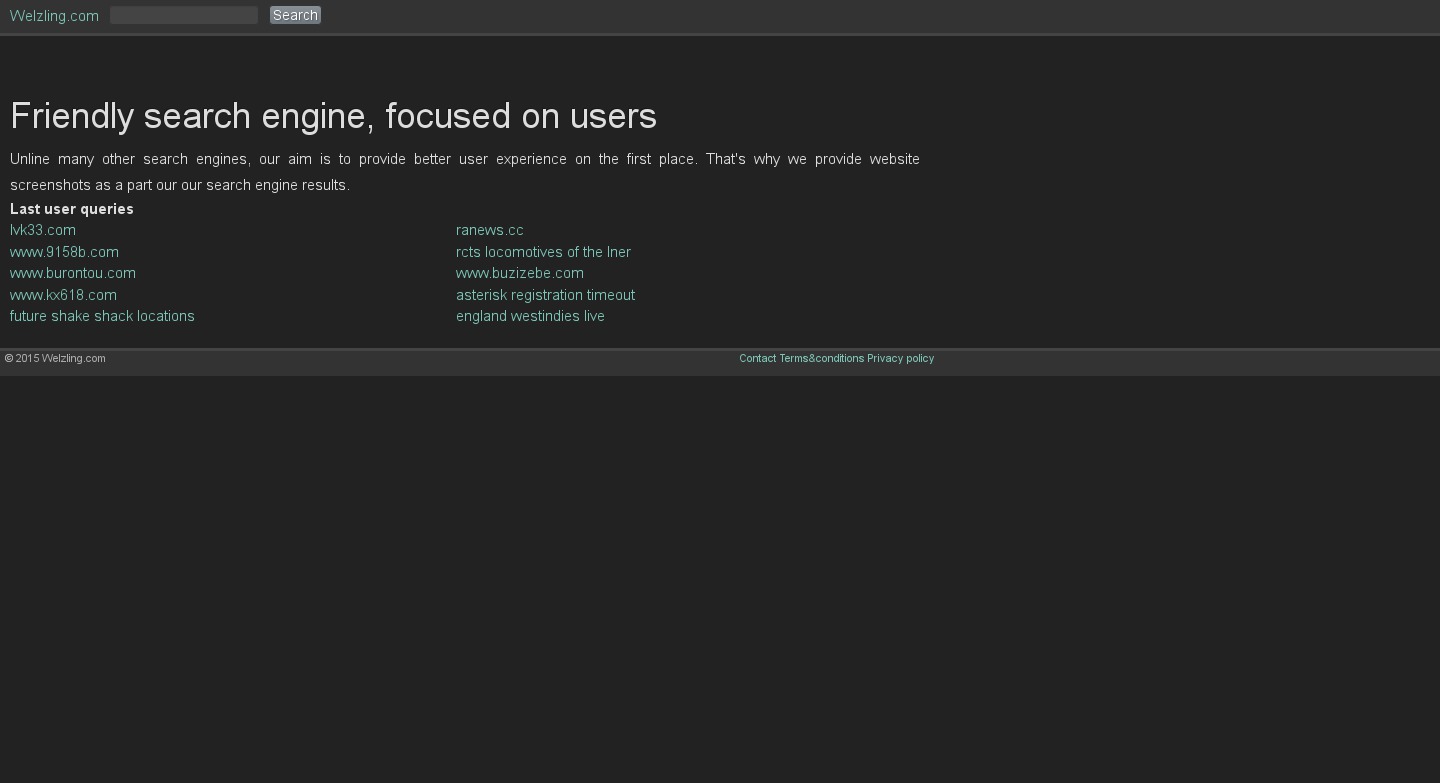Click the Welzling.com logo link

point(54,16)
